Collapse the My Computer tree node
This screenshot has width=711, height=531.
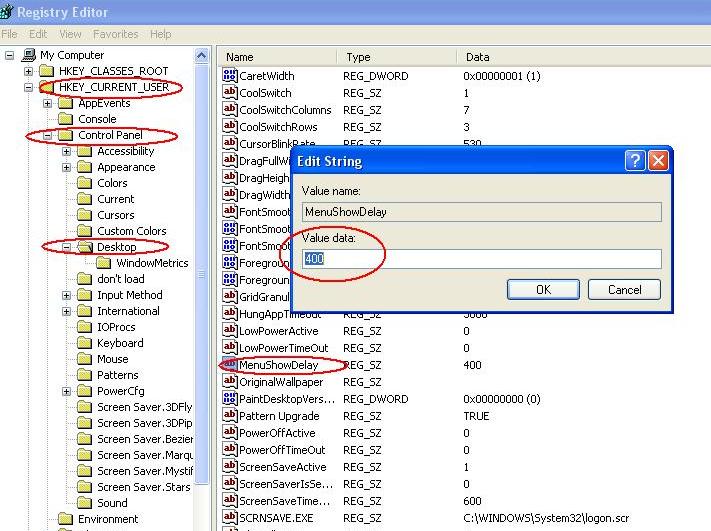(x=10, y=55)
